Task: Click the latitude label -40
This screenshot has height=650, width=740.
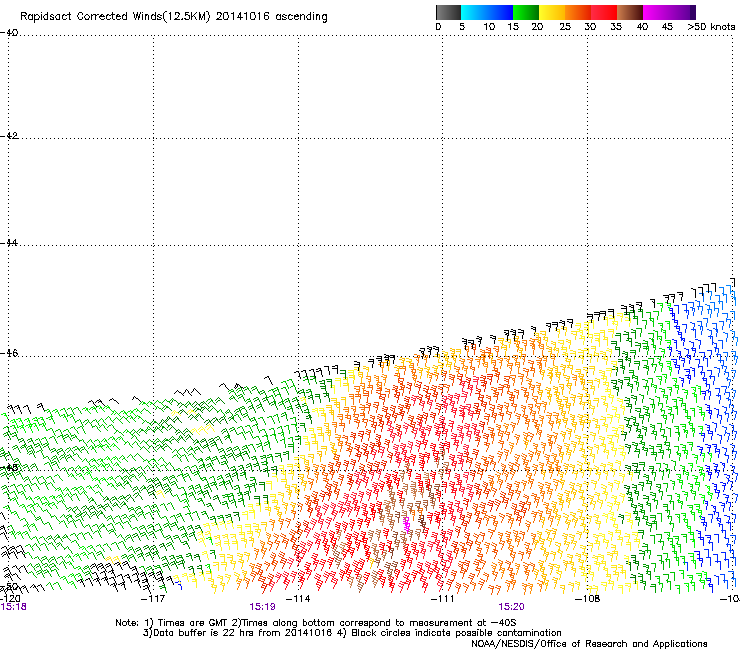Action: (9, 33)
